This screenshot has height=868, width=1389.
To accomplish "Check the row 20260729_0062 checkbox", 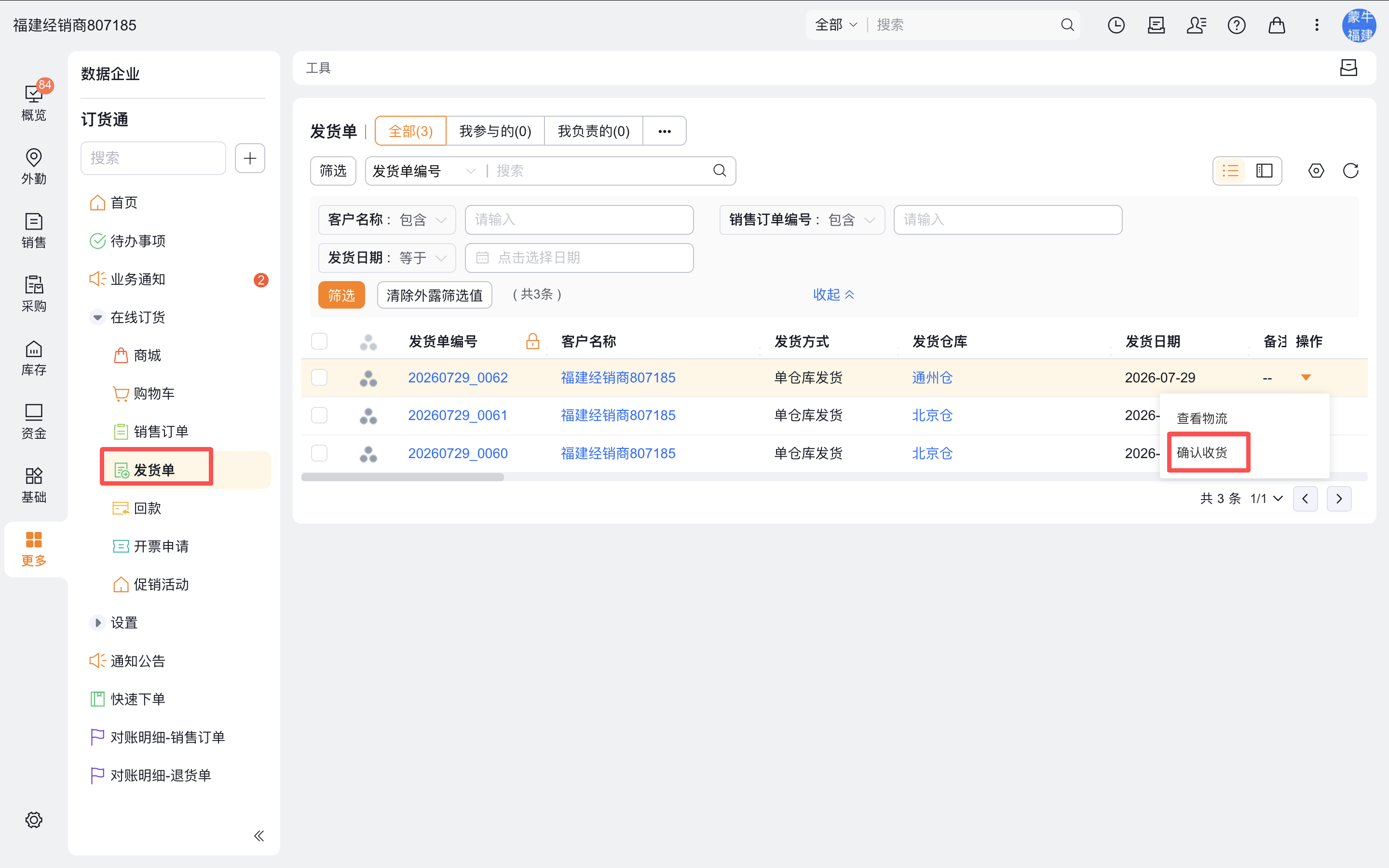I will [319, 377].
